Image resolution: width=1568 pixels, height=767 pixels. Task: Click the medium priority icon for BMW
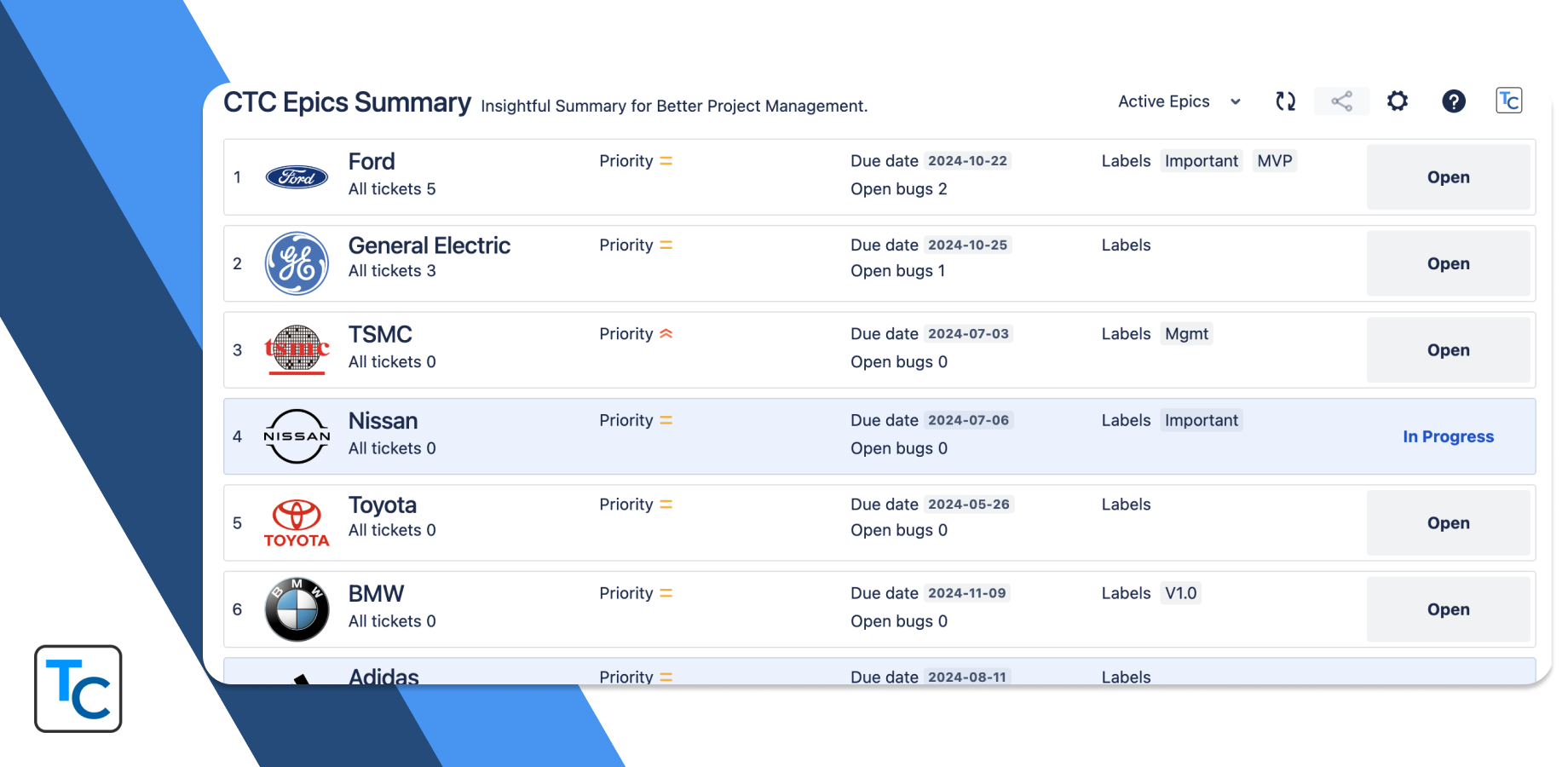point(666,593)
